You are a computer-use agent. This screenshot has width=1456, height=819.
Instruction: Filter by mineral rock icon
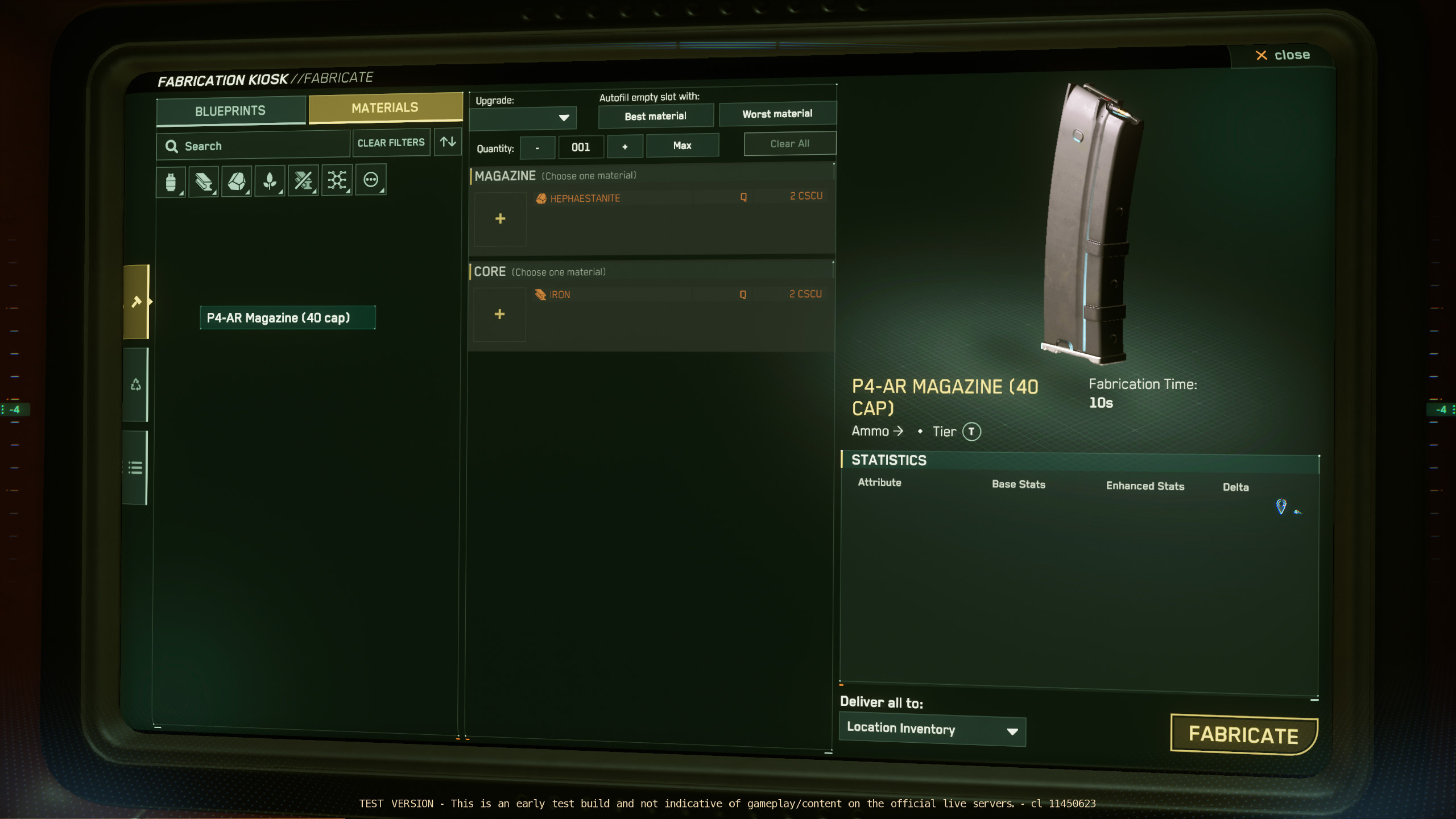pyautogui.click(x=237, y=182)
